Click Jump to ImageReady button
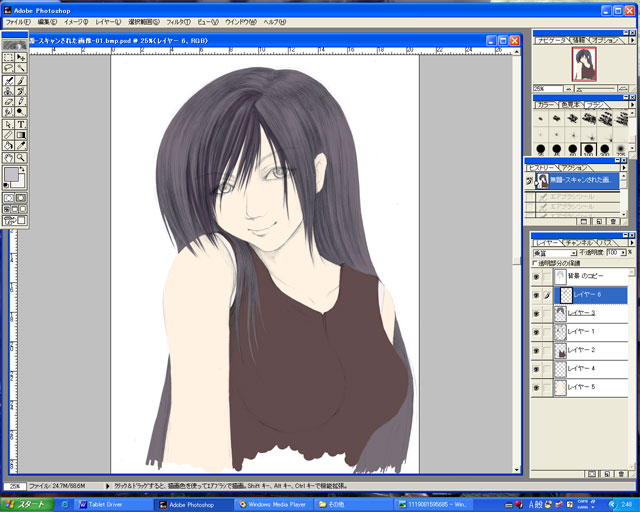The width and height of the screenshot is (640, 512). (15, 220)
